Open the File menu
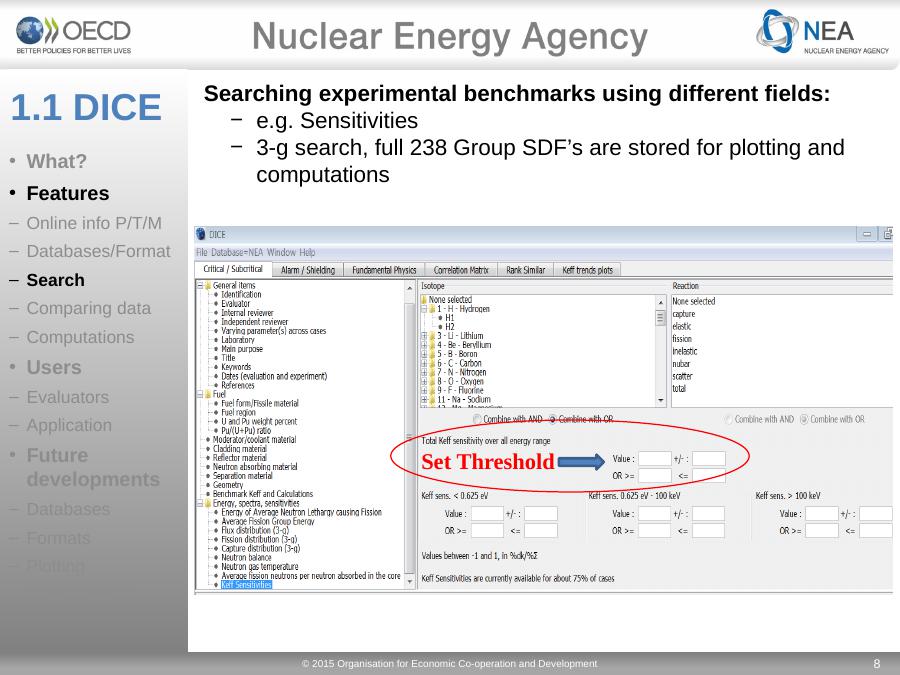The height and width of the screenshot is (675, 900). 201,252
